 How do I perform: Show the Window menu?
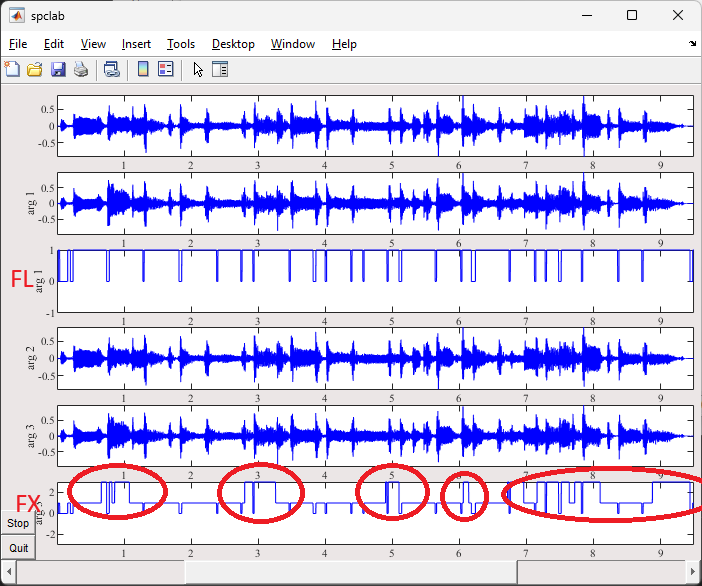click(293, 44)
